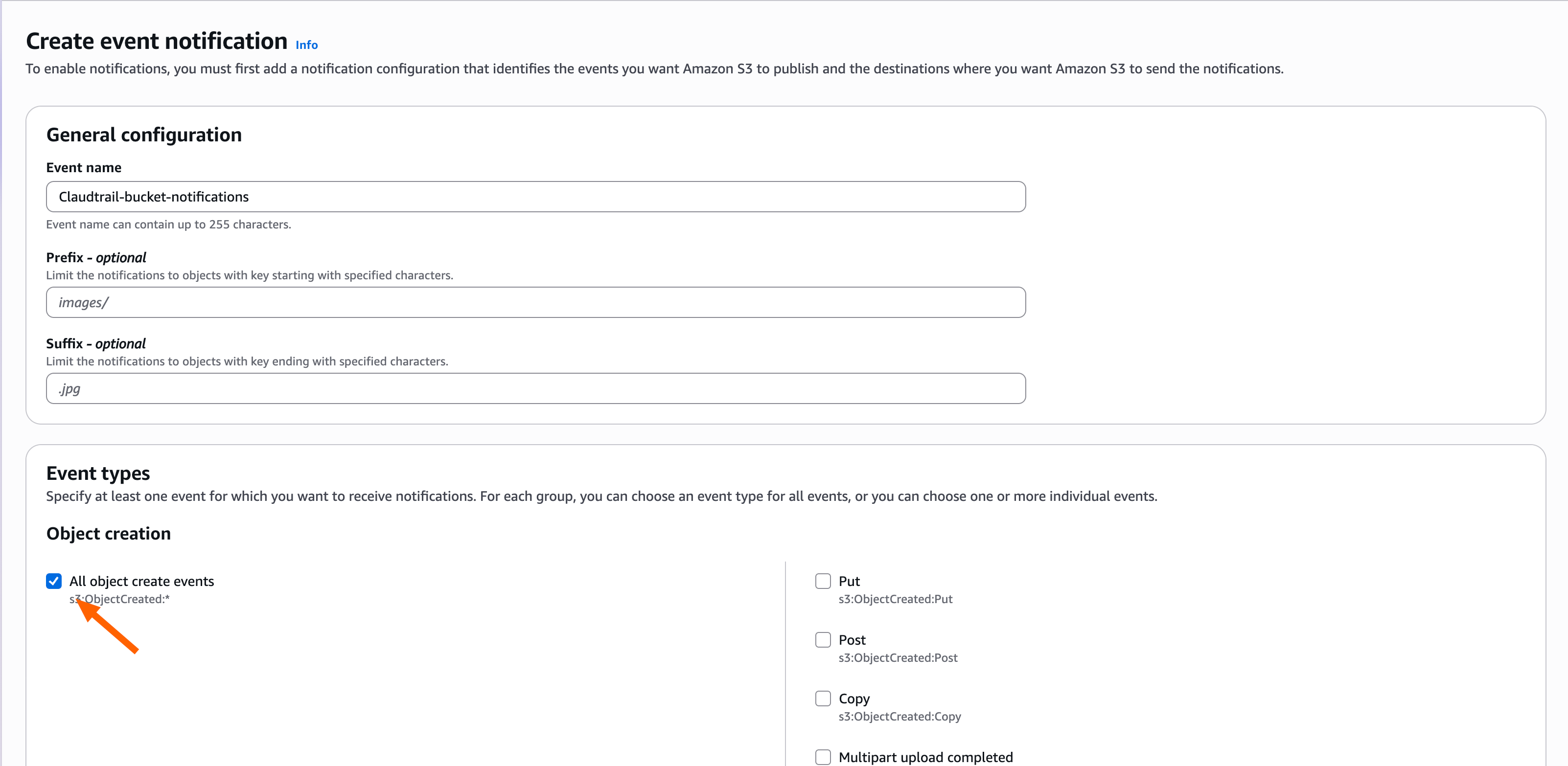Screen dimensions: 1568x766
Task: Click the Create event notification heading
Action: 157,41
